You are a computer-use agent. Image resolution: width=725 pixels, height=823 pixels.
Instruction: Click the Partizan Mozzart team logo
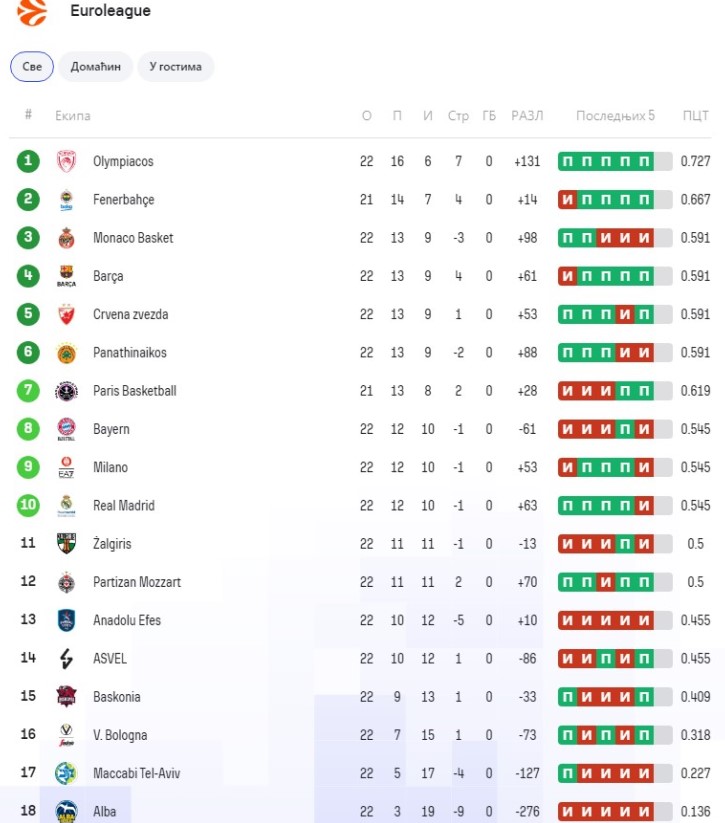tap(66, 582)
